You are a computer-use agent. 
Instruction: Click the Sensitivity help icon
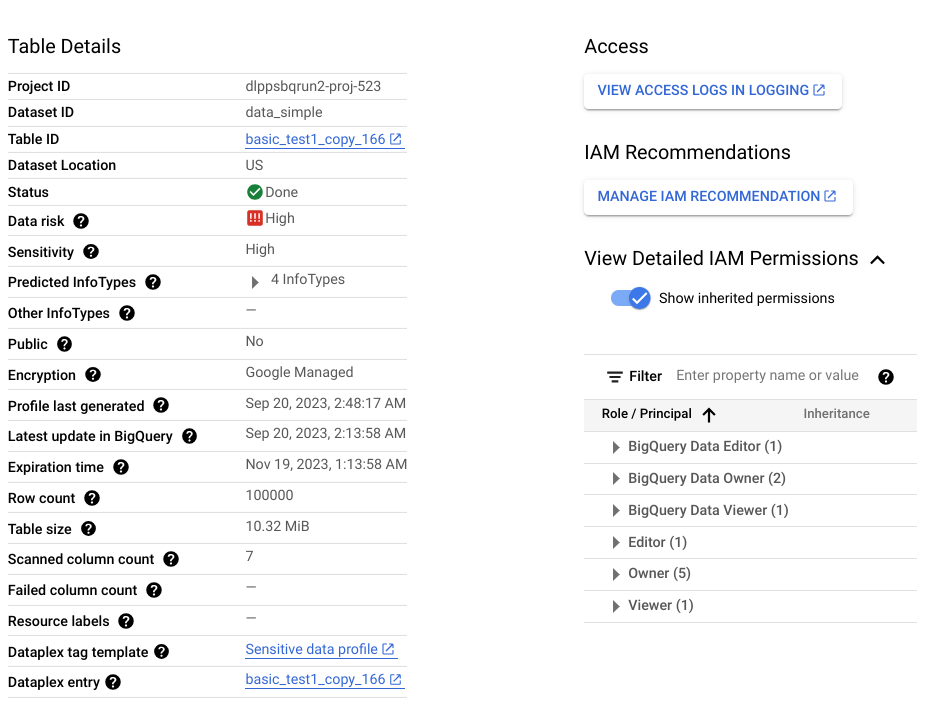pos(90,251)
